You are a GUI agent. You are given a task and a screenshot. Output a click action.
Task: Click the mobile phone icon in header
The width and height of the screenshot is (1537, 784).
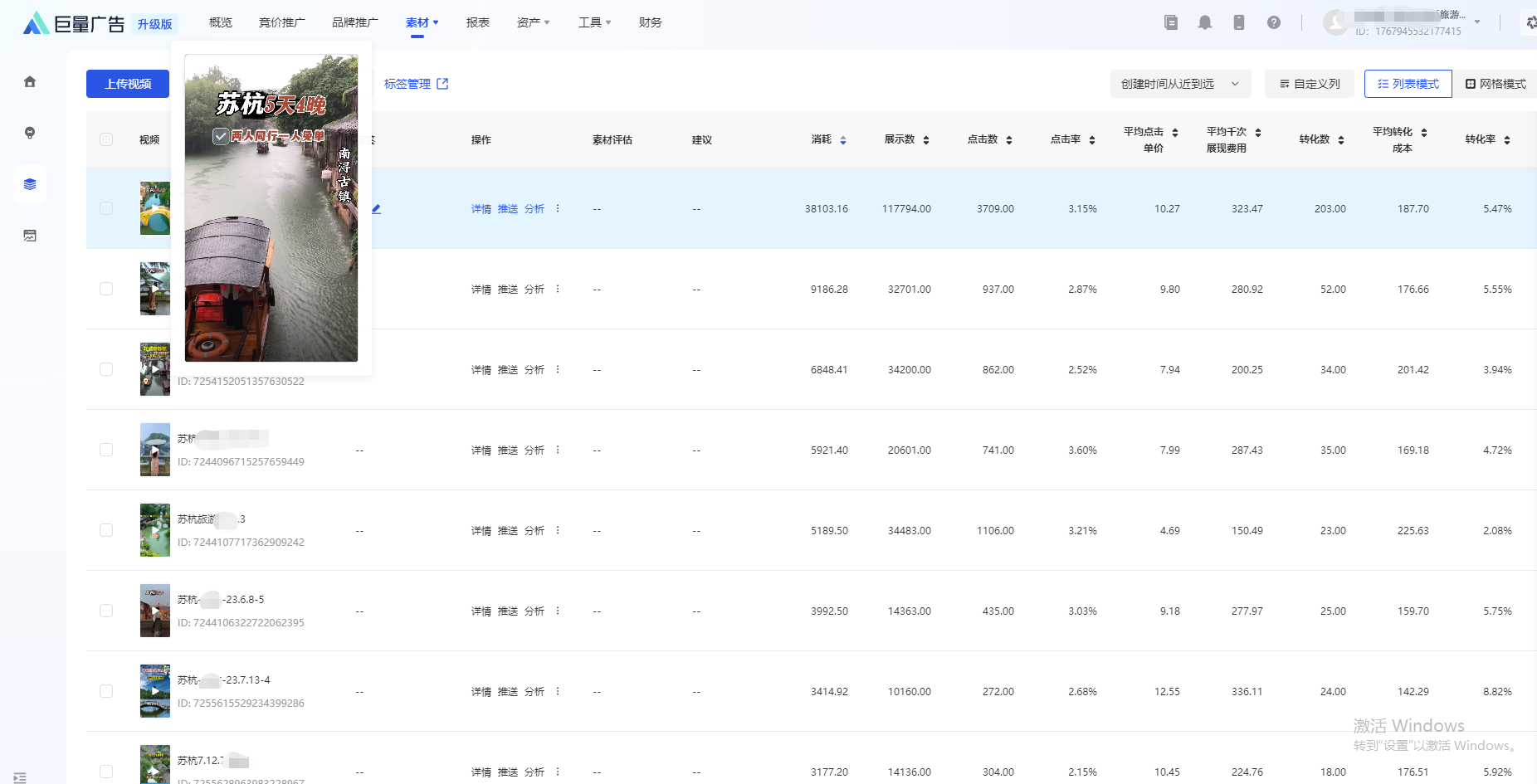click(1239, 22)
